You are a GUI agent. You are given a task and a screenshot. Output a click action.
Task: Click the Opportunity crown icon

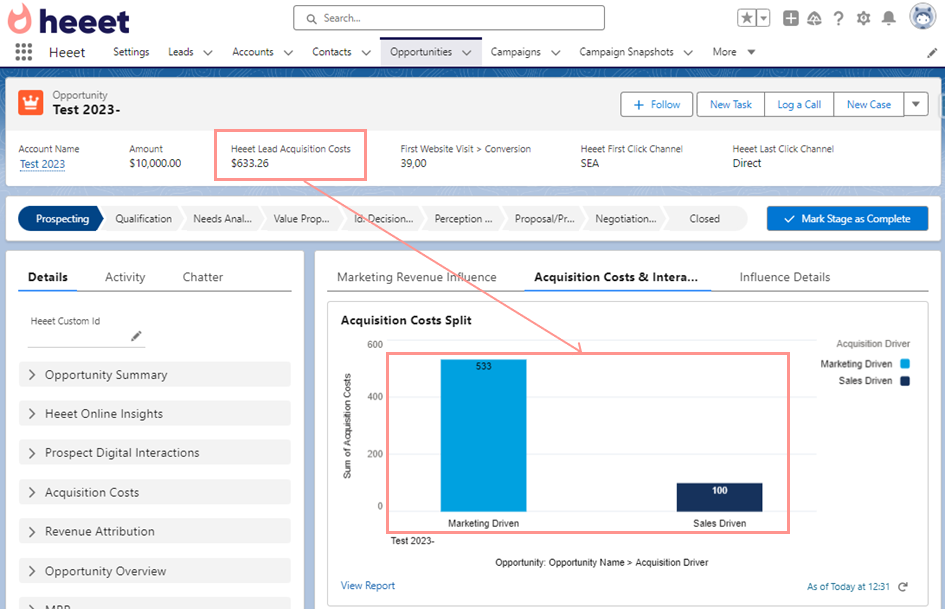pyautogui.click(x=31, y=103)
